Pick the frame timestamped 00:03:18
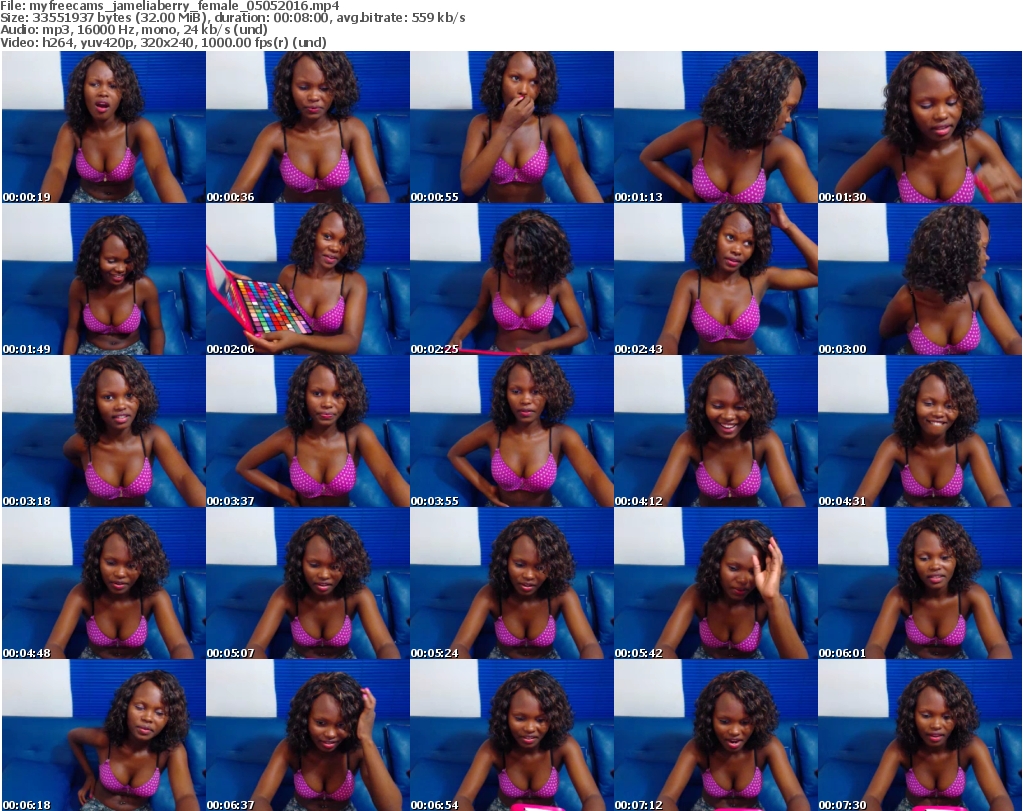The height and width of the screenshot is (811, 1024). pyautogui.click(x=104, y=432)
